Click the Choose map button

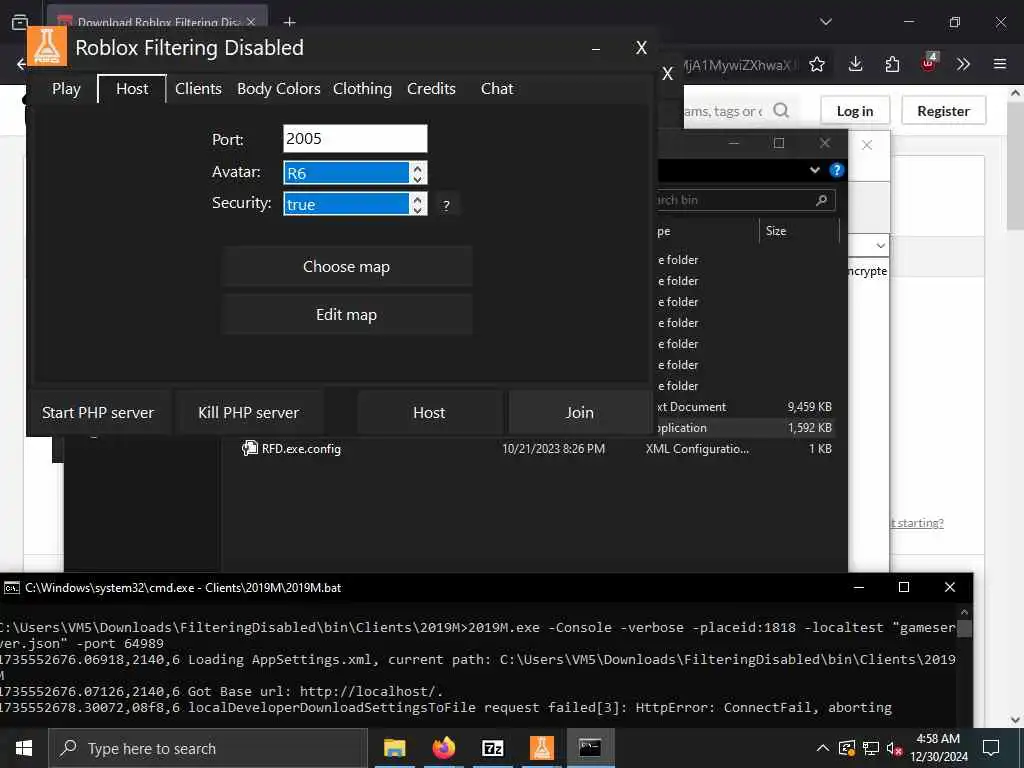tap(346, 266)
